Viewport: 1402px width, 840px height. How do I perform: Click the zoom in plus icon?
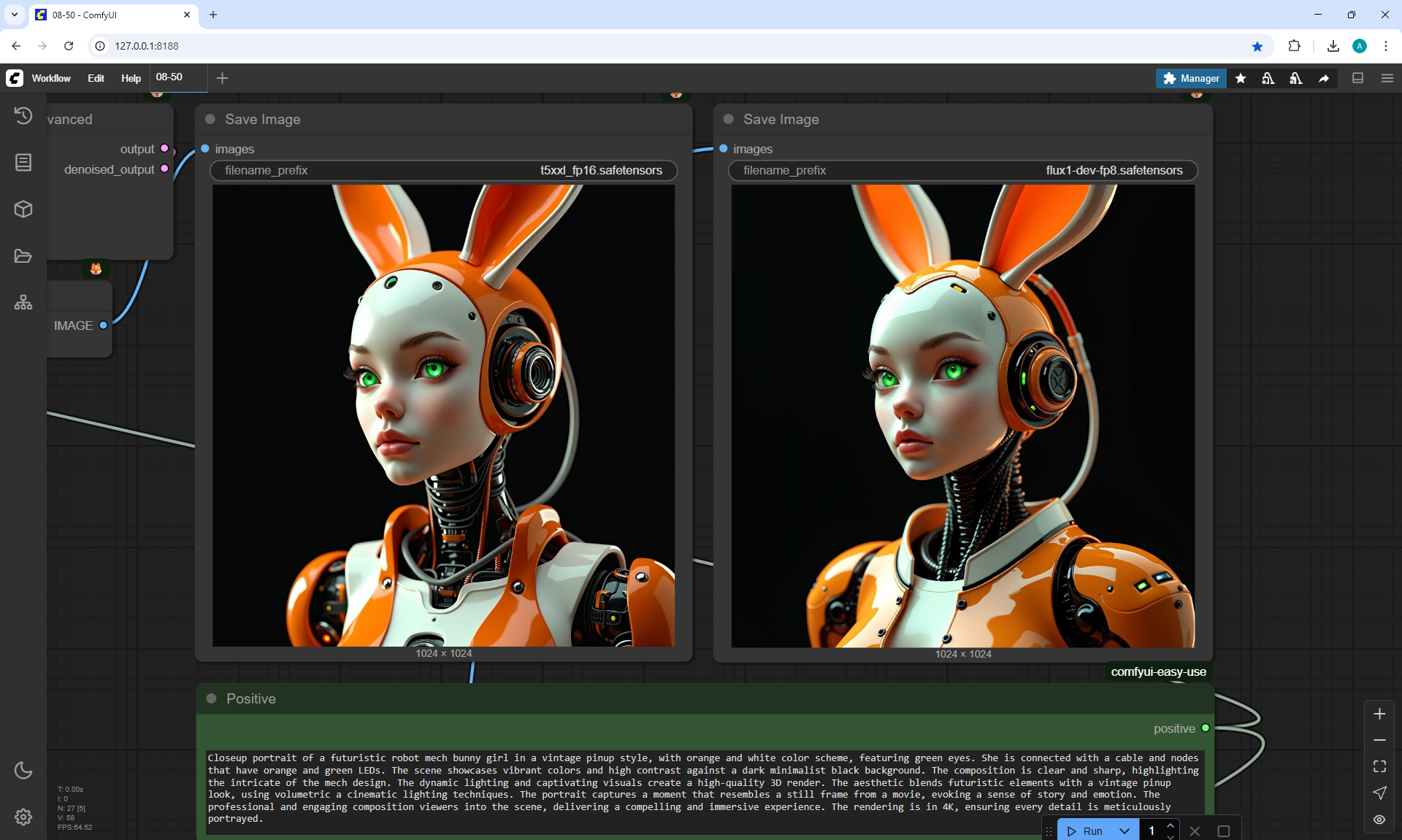[x=1379, y=714]
